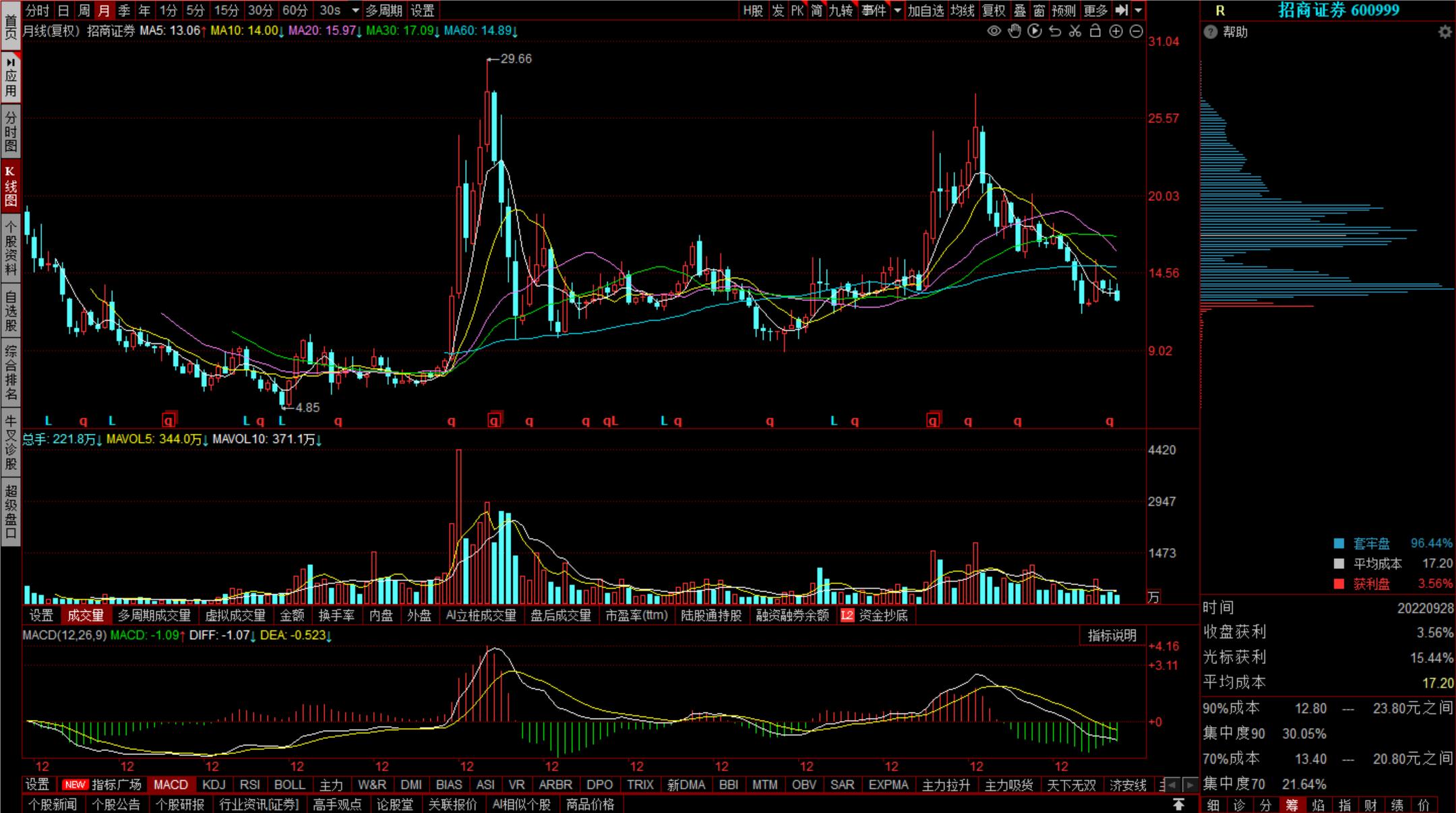Open the dropdown arrow beside 事件

tap(897, 10)
